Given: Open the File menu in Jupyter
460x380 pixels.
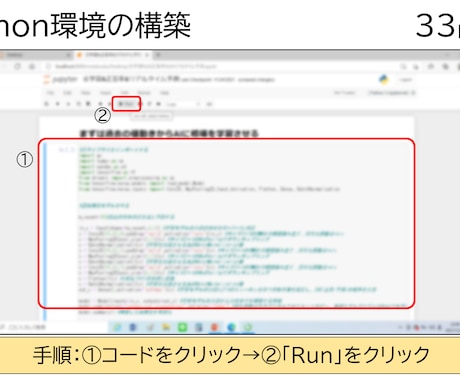Looking at the screenshot, I should click(x=50, y=93).
